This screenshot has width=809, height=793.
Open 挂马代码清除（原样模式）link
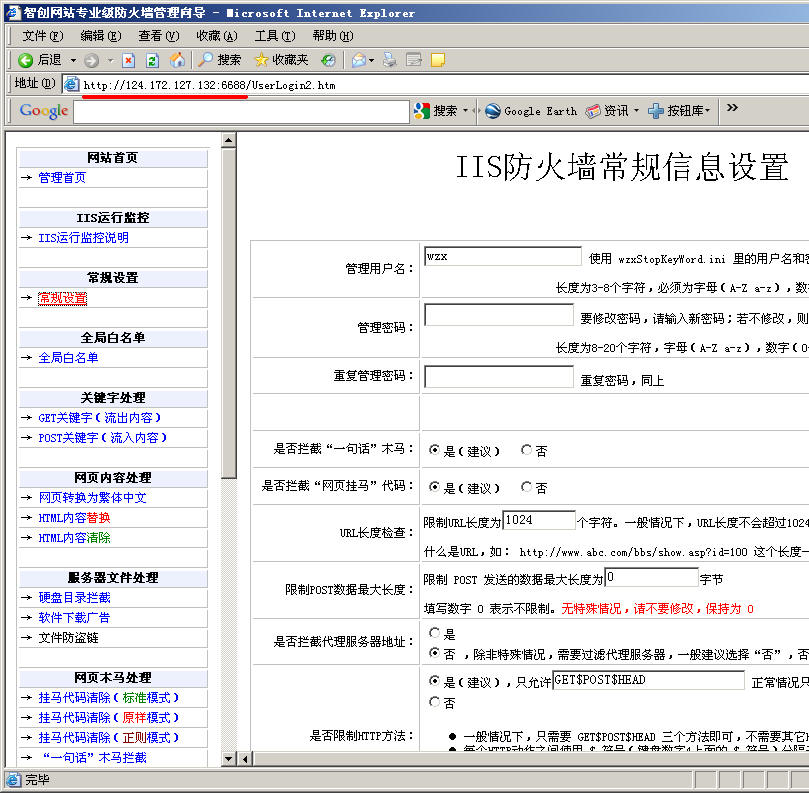coord(109,718)
